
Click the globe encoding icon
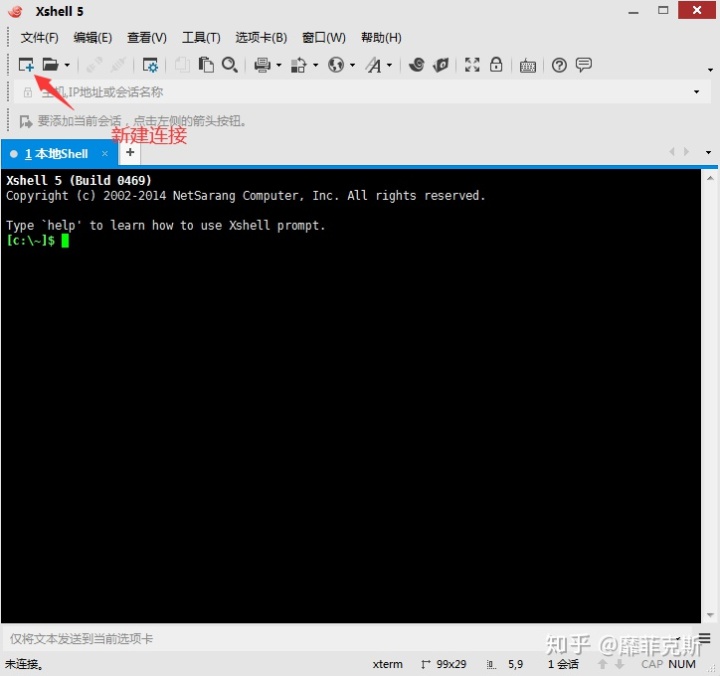(336, 65)
